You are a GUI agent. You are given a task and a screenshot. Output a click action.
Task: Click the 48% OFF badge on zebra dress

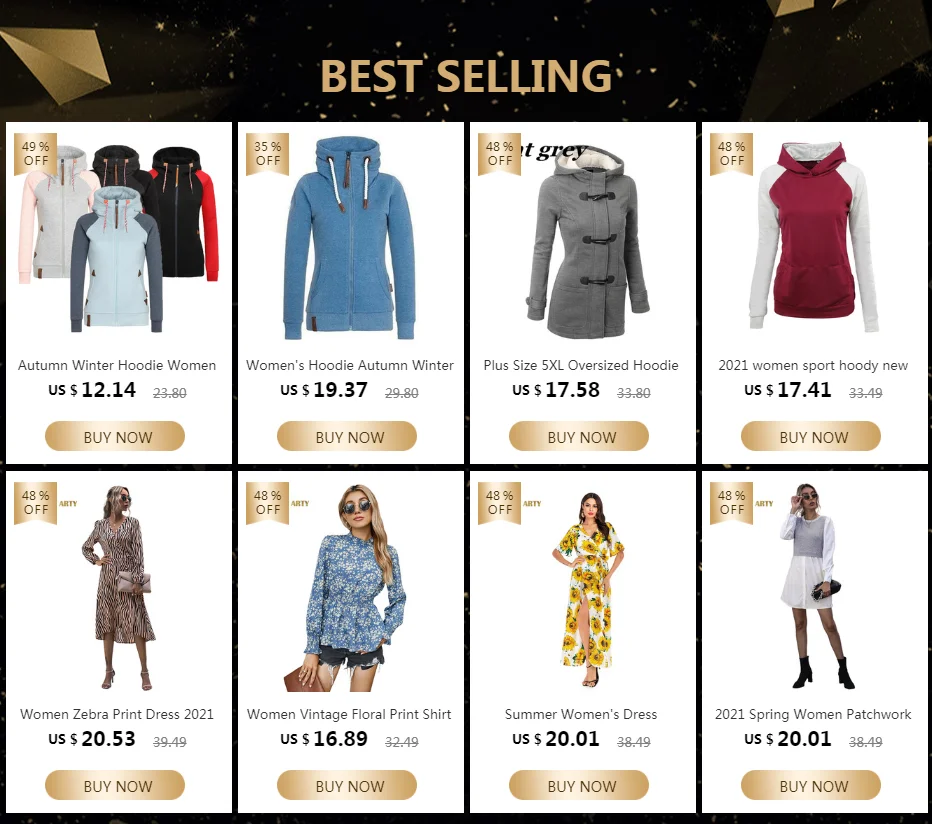[36, 503]
